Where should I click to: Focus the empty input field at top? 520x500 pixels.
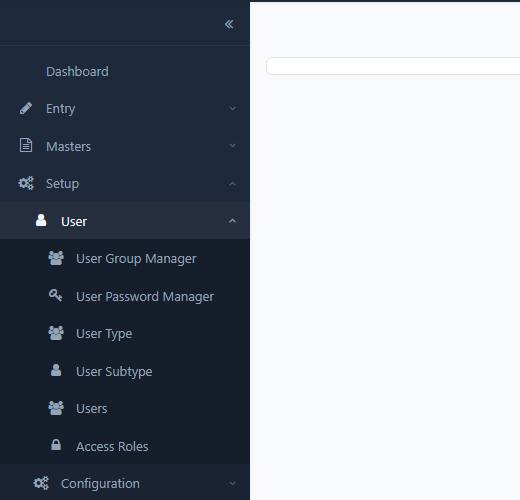[x=393, y=66]
